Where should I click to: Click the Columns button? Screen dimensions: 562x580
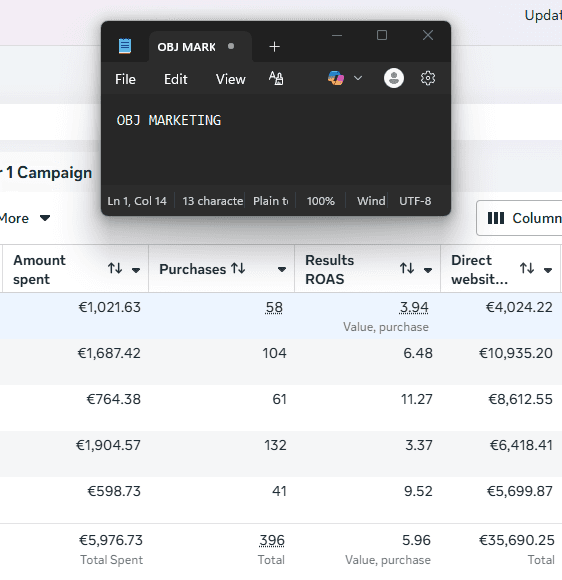coord(519,218)
